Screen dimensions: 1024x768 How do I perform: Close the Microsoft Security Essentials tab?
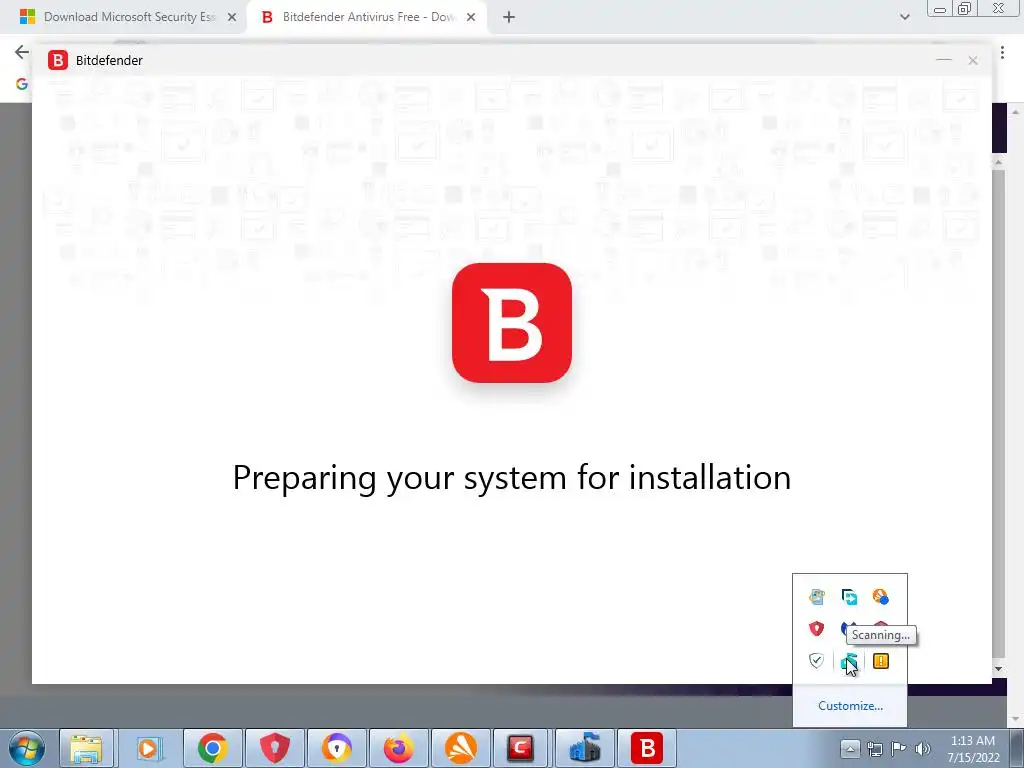232,18
